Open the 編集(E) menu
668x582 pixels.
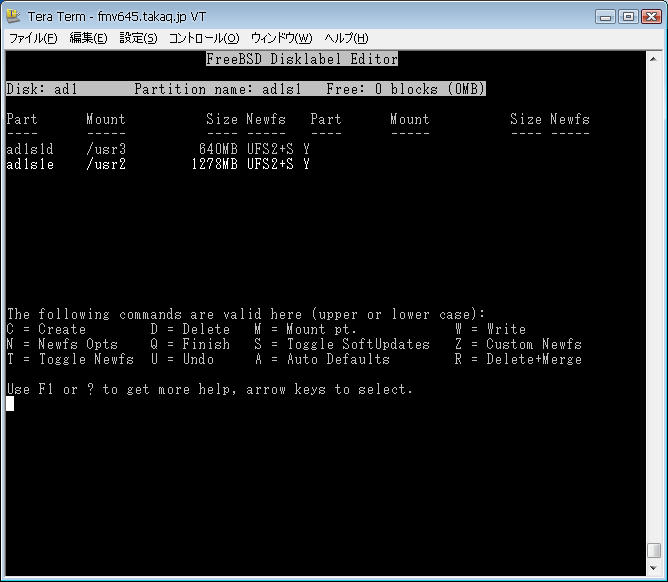[88, 38]
